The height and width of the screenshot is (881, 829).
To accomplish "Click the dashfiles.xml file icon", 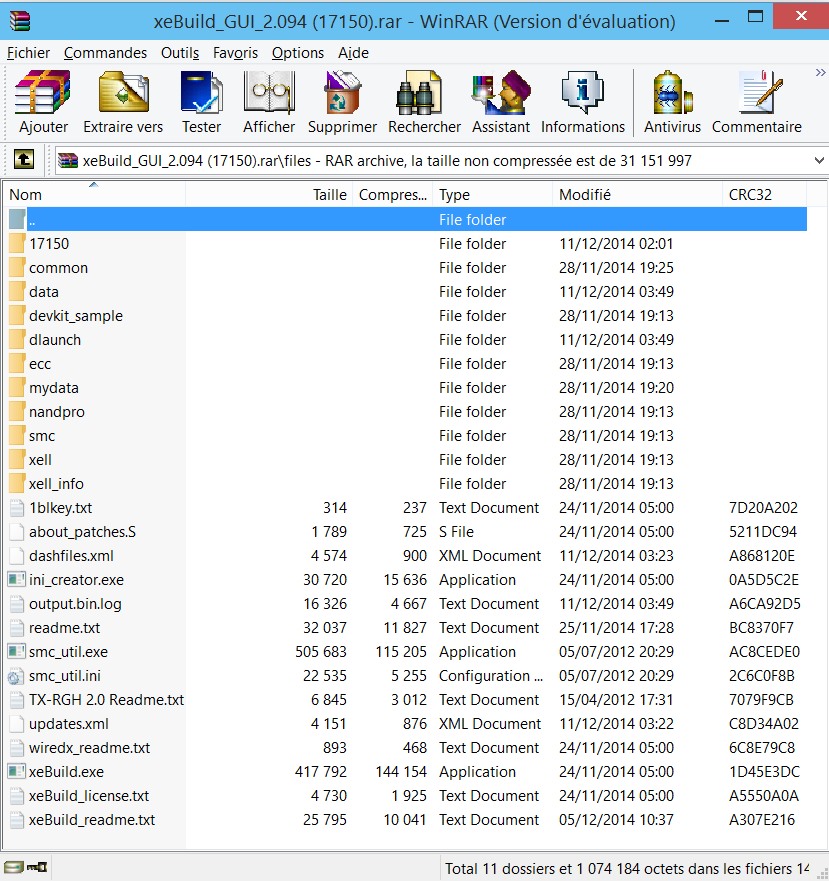I will [17, 556].
